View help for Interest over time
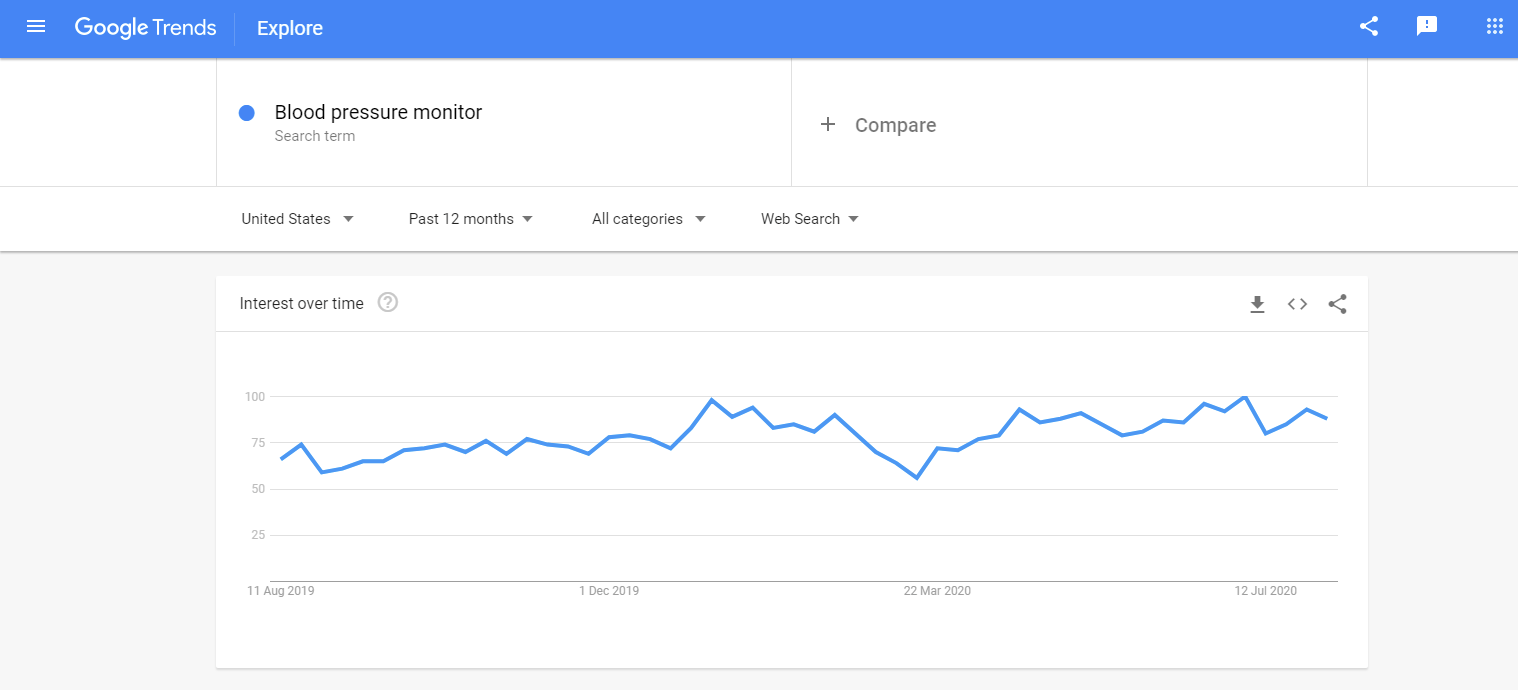Viewport: 1518px width, 690px height. [387, 301]
